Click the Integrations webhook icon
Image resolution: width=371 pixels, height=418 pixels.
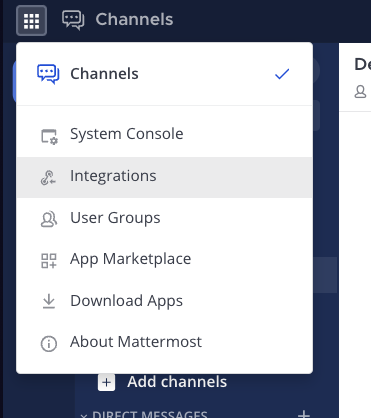[49, 178]
